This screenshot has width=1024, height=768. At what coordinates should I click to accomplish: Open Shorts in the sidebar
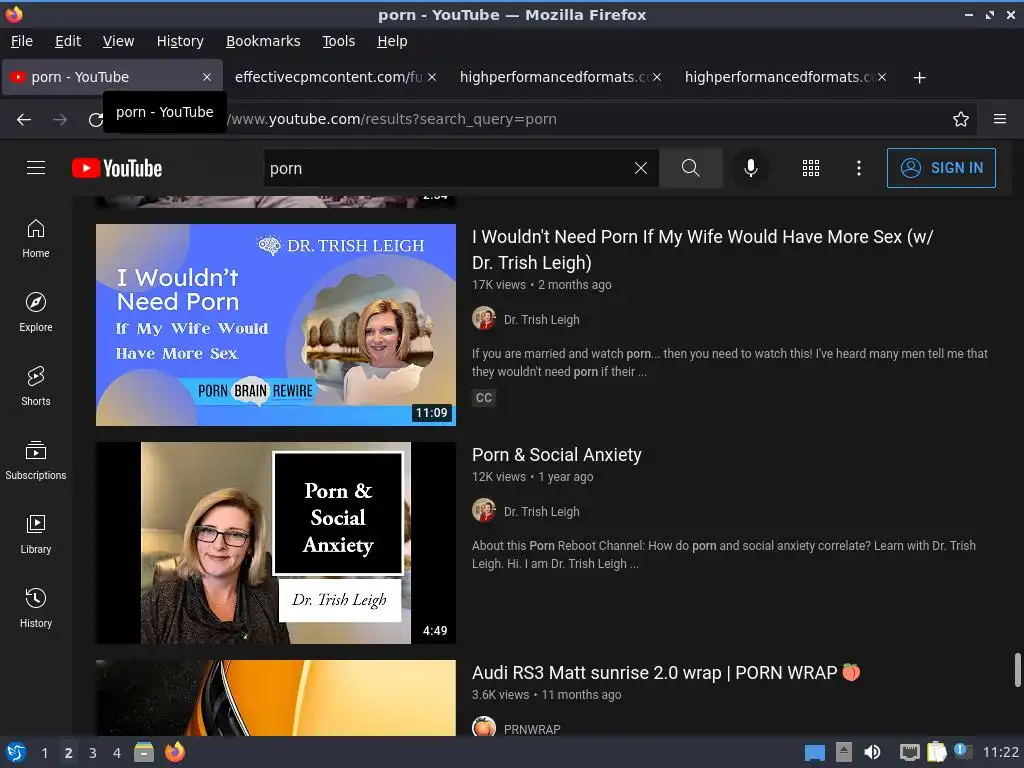pyautogui.click(x=36, y=386)
